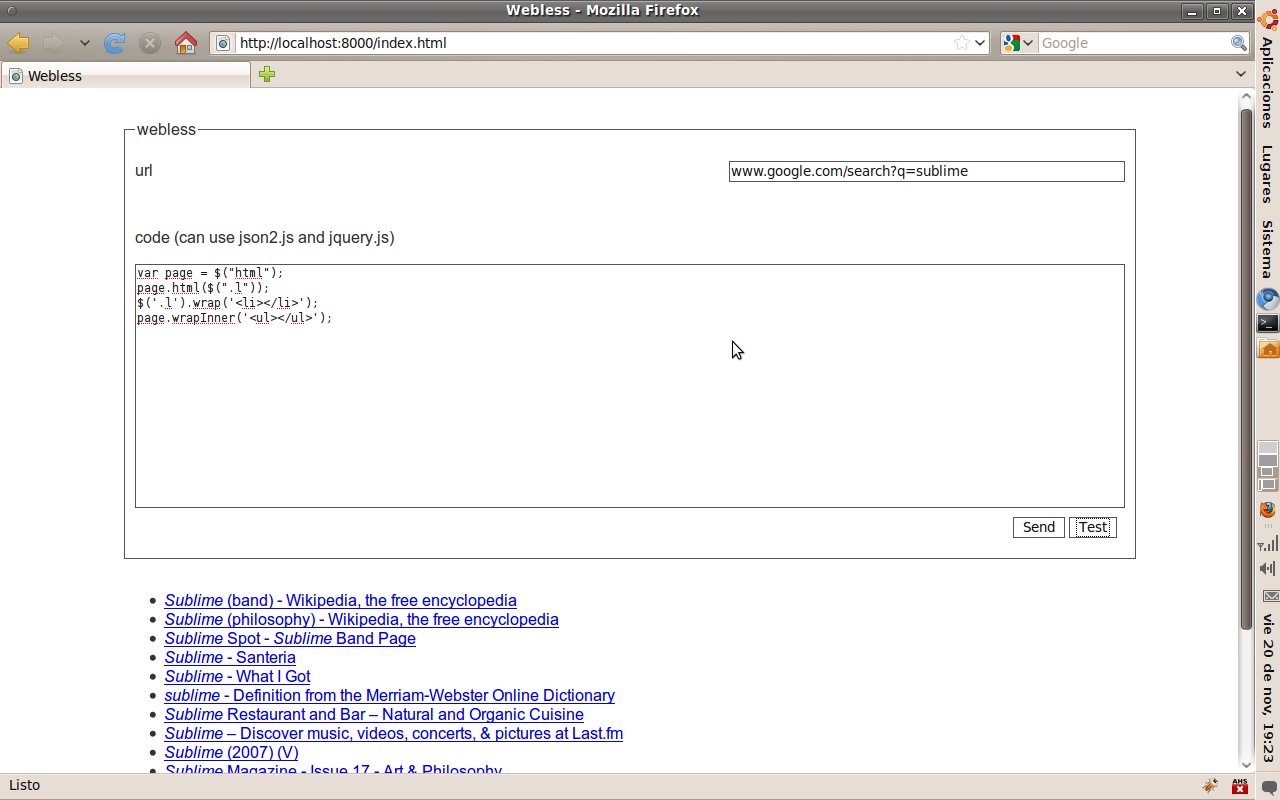Click the scrollbar down arrow
The image size is (1280, 800).
[x=1246, y=765]
